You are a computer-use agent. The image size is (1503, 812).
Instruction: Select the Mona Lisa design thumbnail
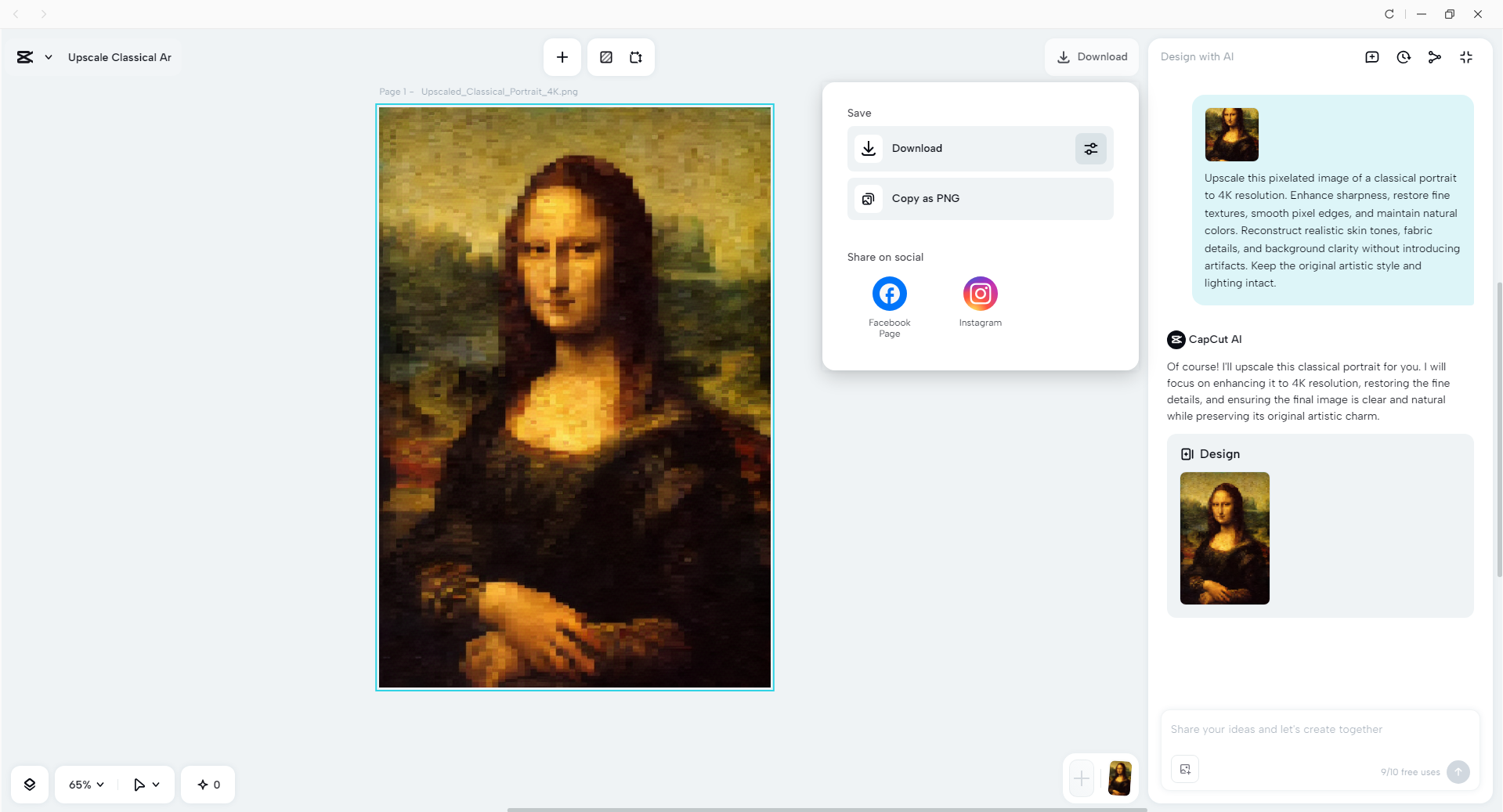1224,539
